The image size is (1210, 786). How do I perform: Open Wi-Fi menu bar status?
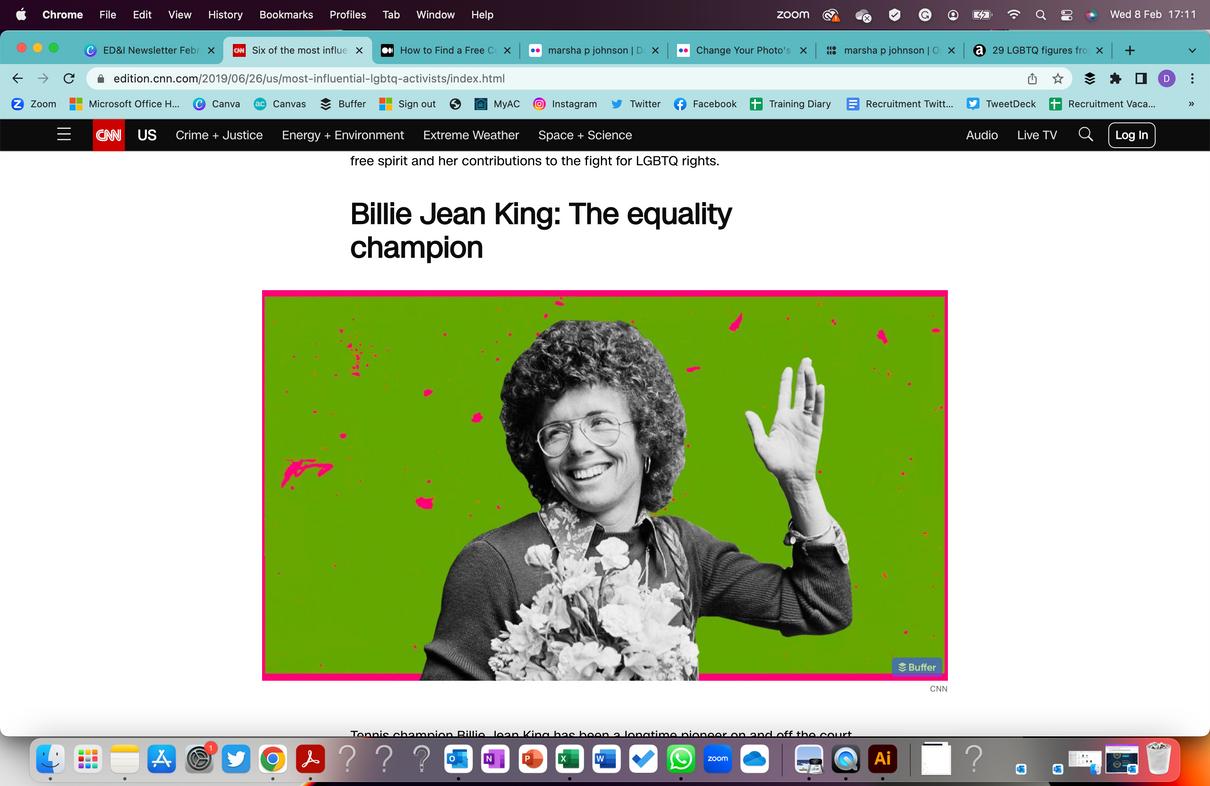(1014, 15)
